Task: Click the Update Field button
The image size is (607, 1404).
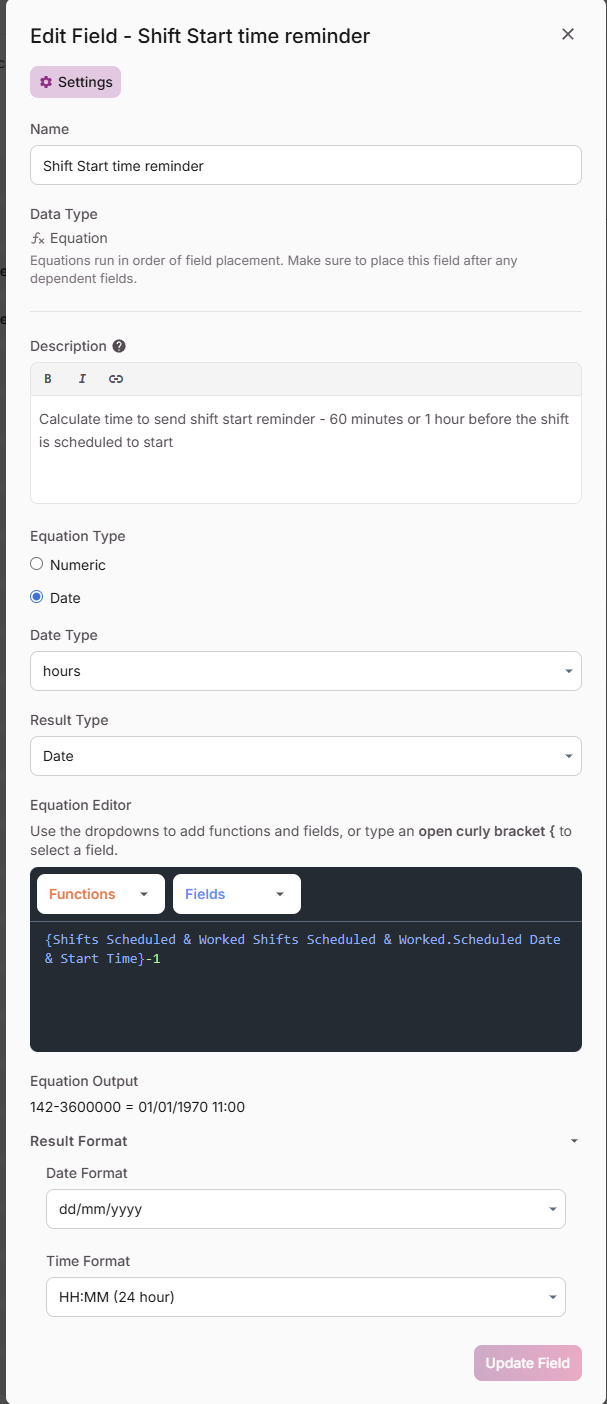Action: point(527,1363)
